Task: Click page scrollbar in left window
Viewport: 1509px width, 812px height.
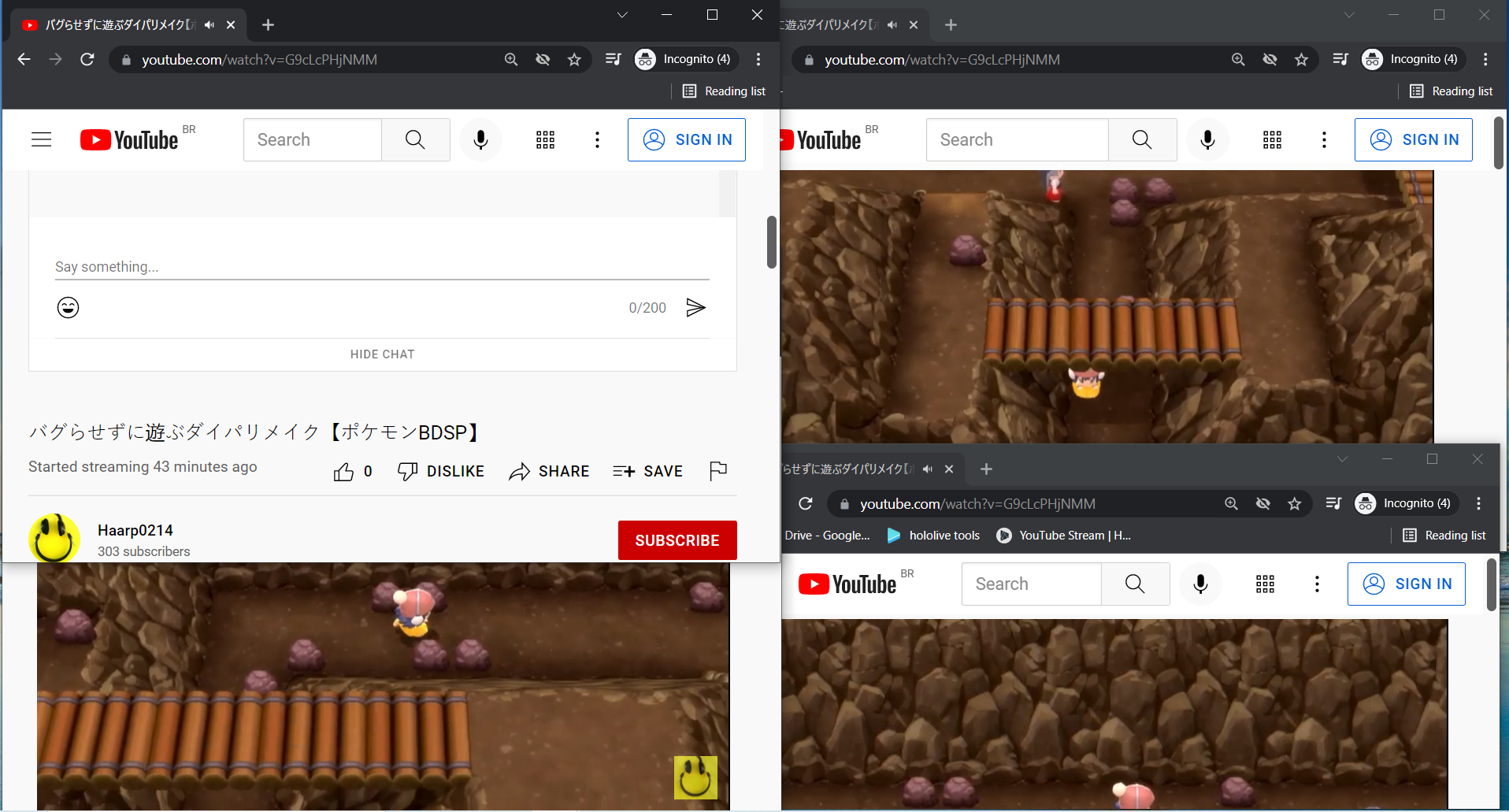Action: click(772, 242)
